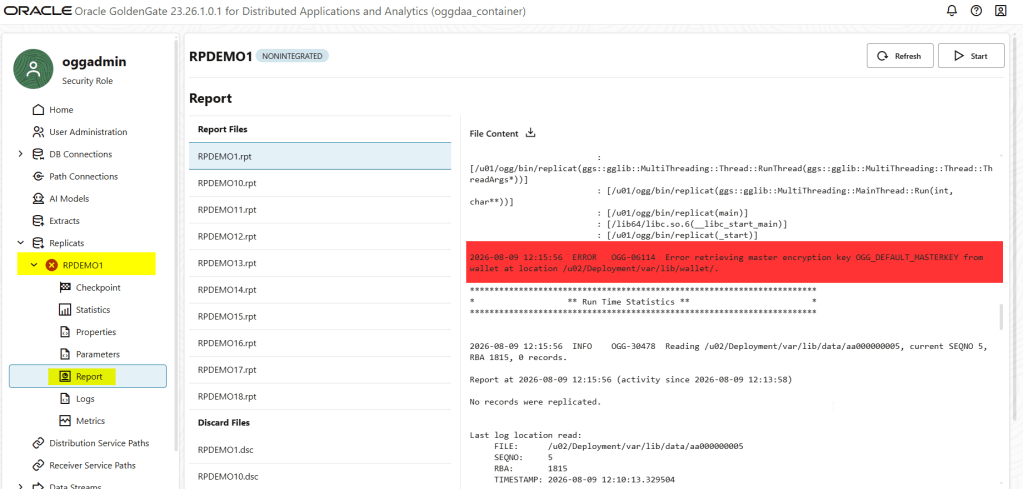Open Metrics under RPDEMO1
The image size is (1023, 489).
coord(91,421)
